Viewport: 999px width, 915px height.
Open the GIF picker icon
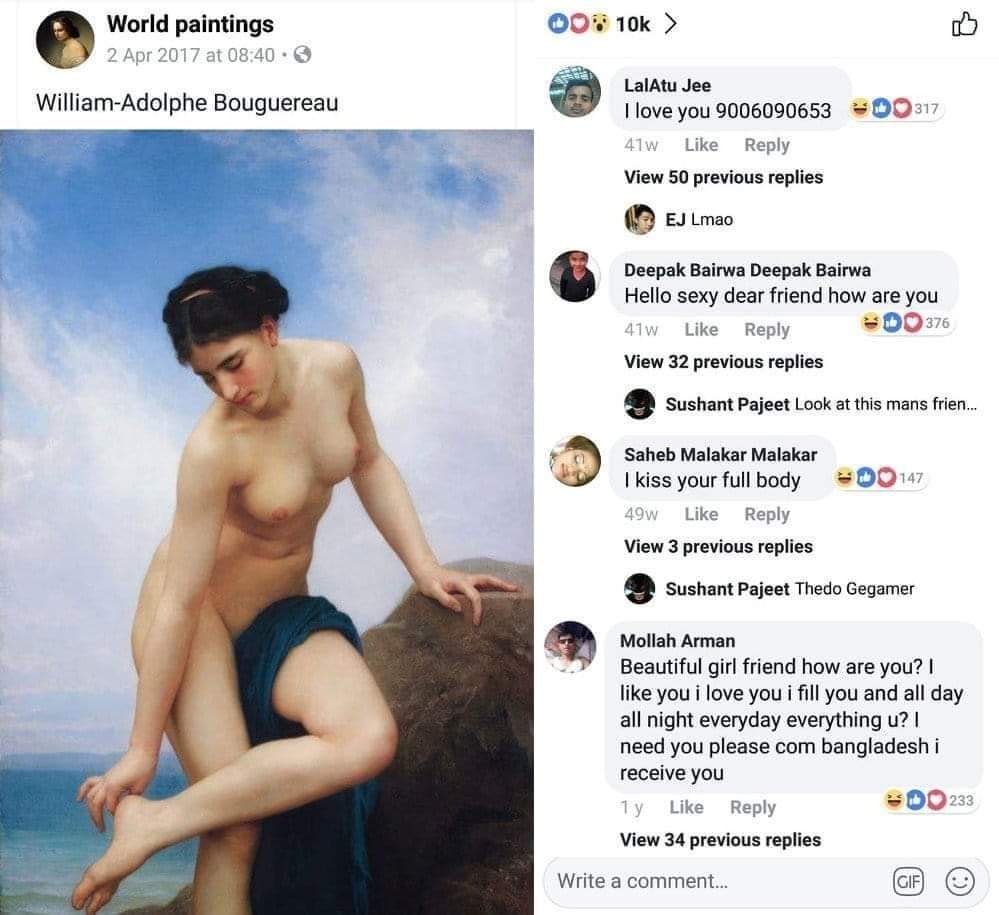click(907, 881)
